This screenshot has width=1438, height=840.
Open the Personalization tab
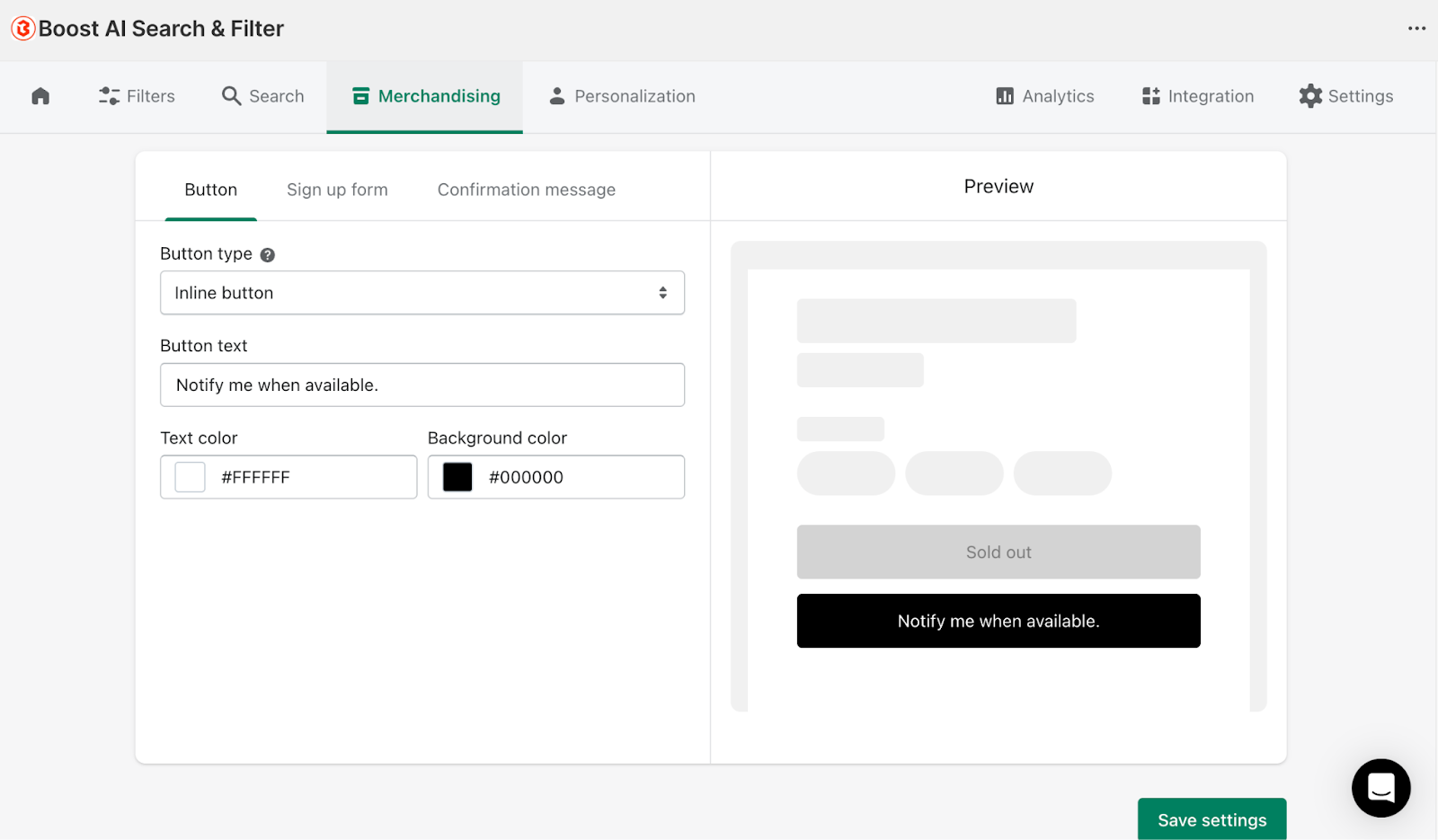(622, 96)
